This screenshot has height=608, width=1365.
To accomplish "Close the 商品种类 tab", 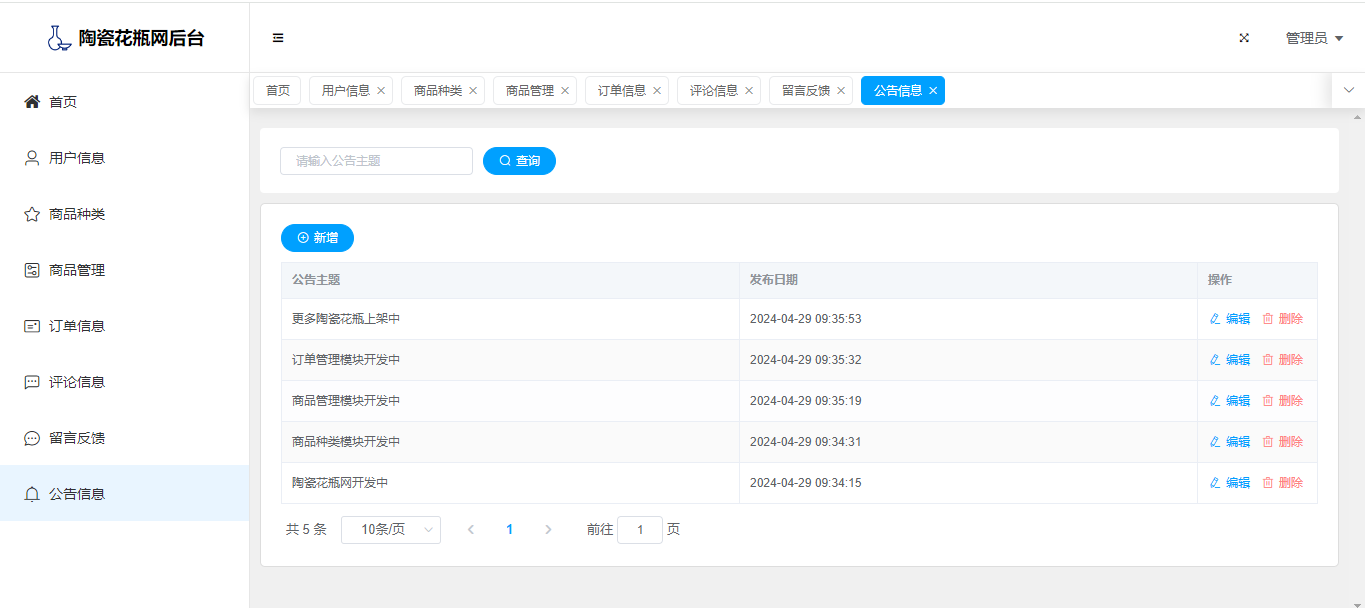I will tap(473, 91).
